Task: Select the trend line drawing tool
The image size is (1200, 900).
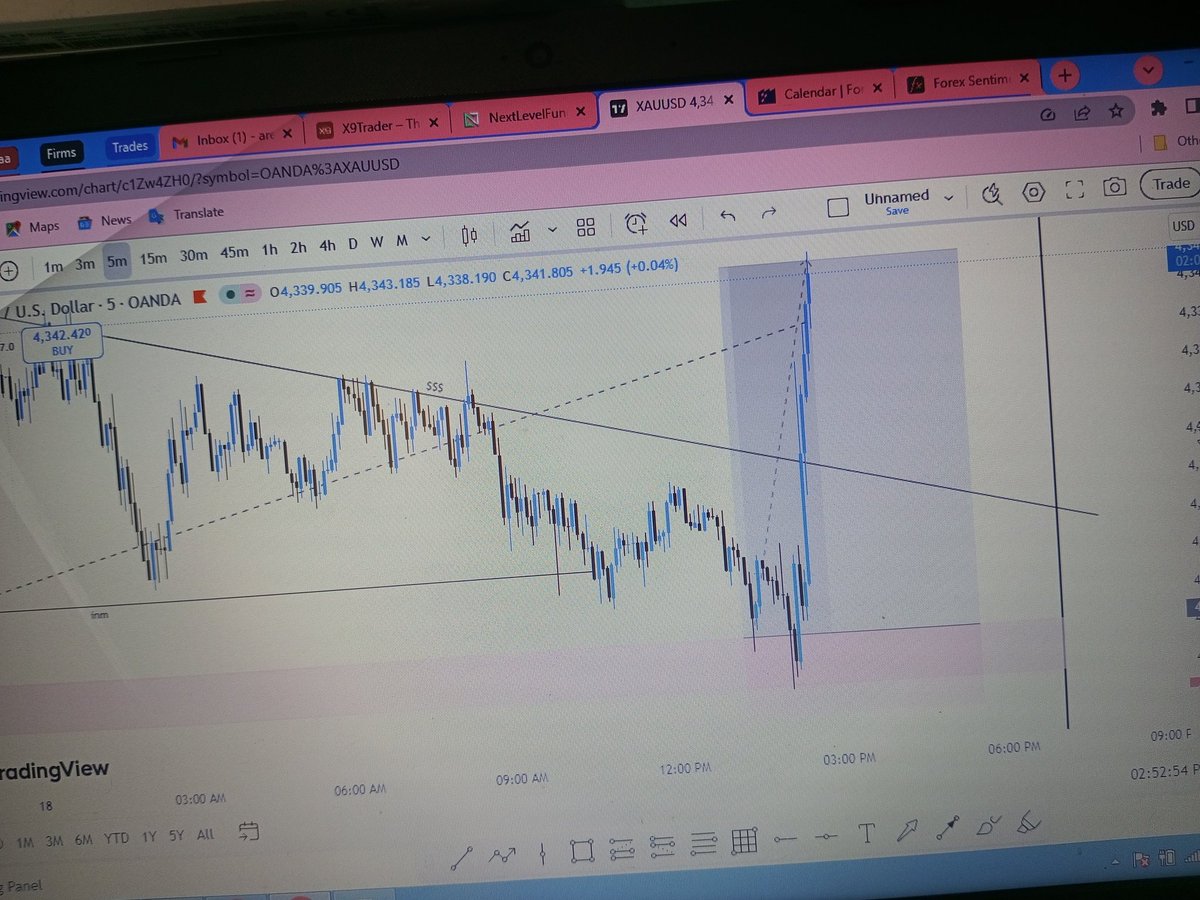Action: pos(462,857)
